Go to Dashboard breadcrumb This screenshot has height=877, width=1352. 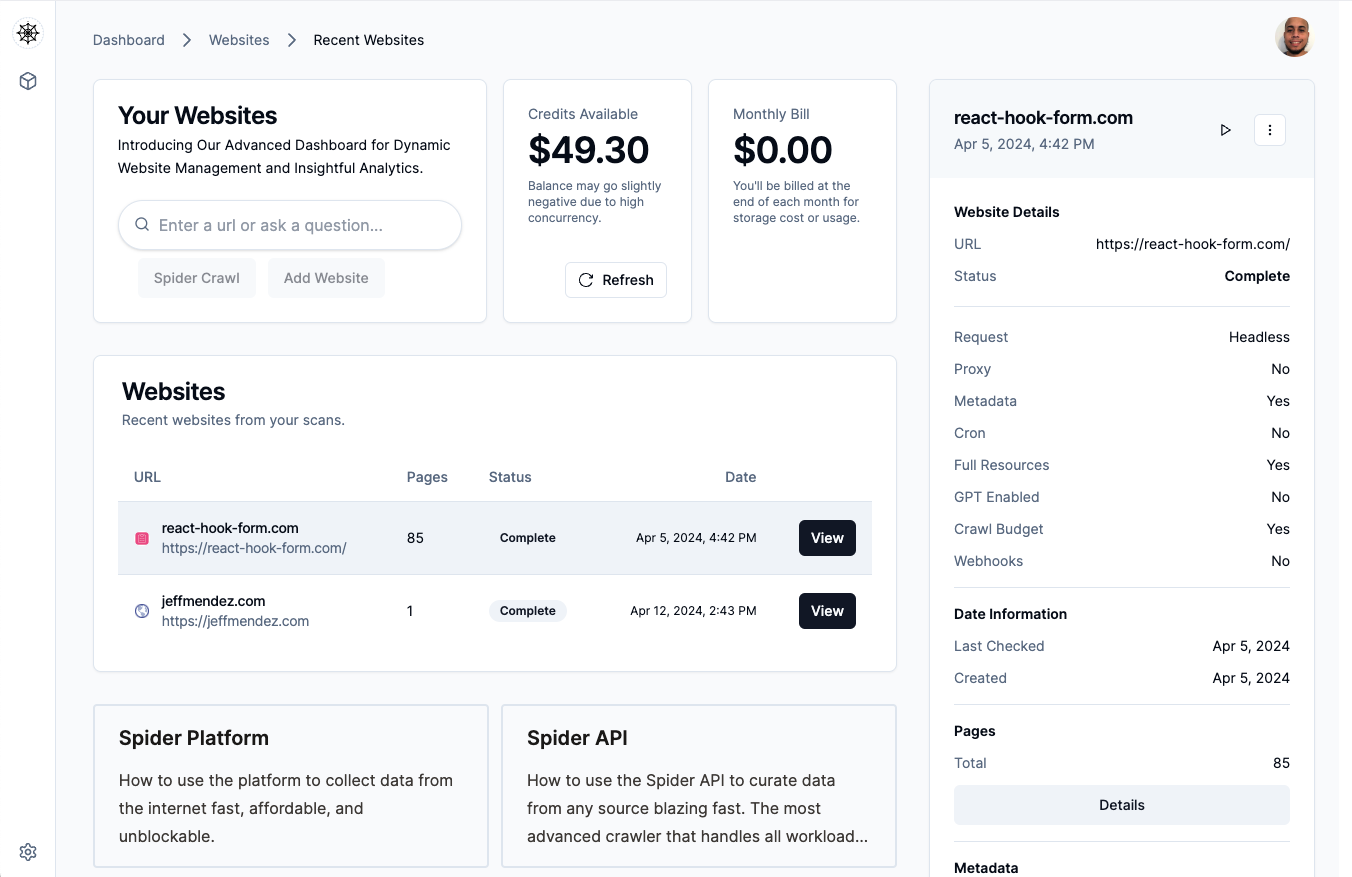pos(129,40)
